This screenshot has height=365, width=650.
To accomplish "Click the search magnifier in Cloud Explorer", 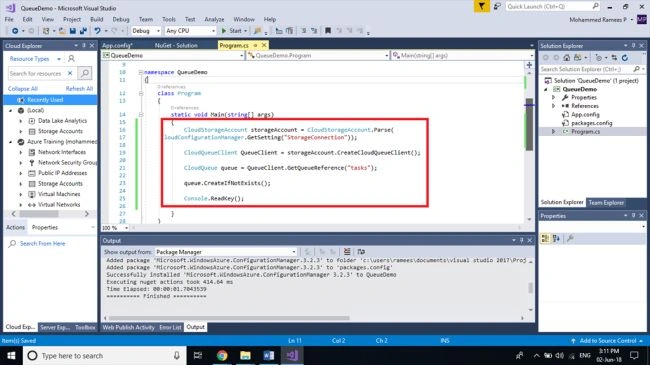I will click(x=85, y=73).
